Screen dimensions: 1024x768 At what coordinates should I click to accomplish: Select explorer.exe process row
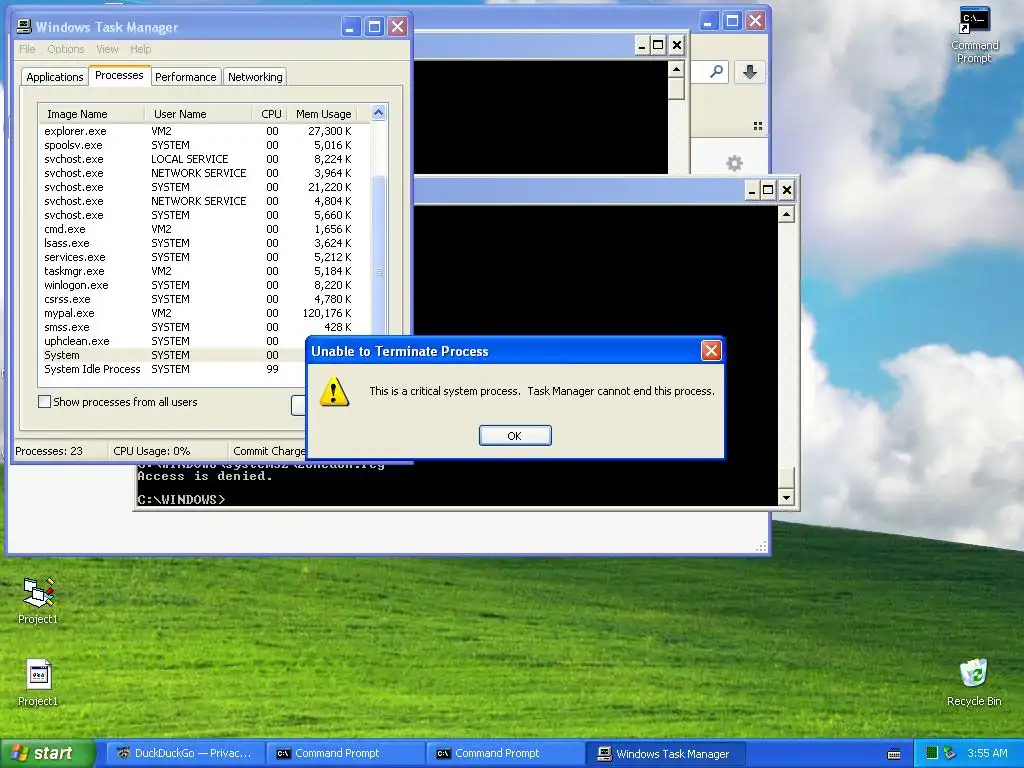click(x=204, y=131)
